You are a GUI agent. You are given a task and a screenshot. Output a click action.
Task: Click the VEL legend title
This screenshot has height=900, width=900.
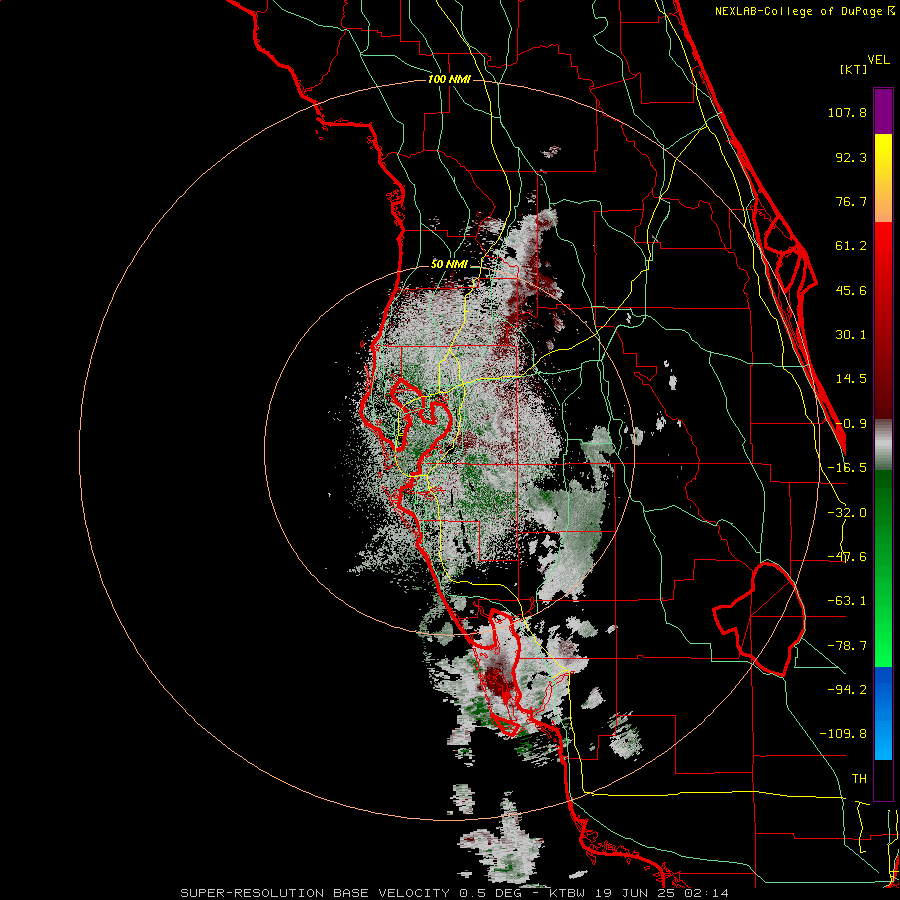(x=878, y=59)
